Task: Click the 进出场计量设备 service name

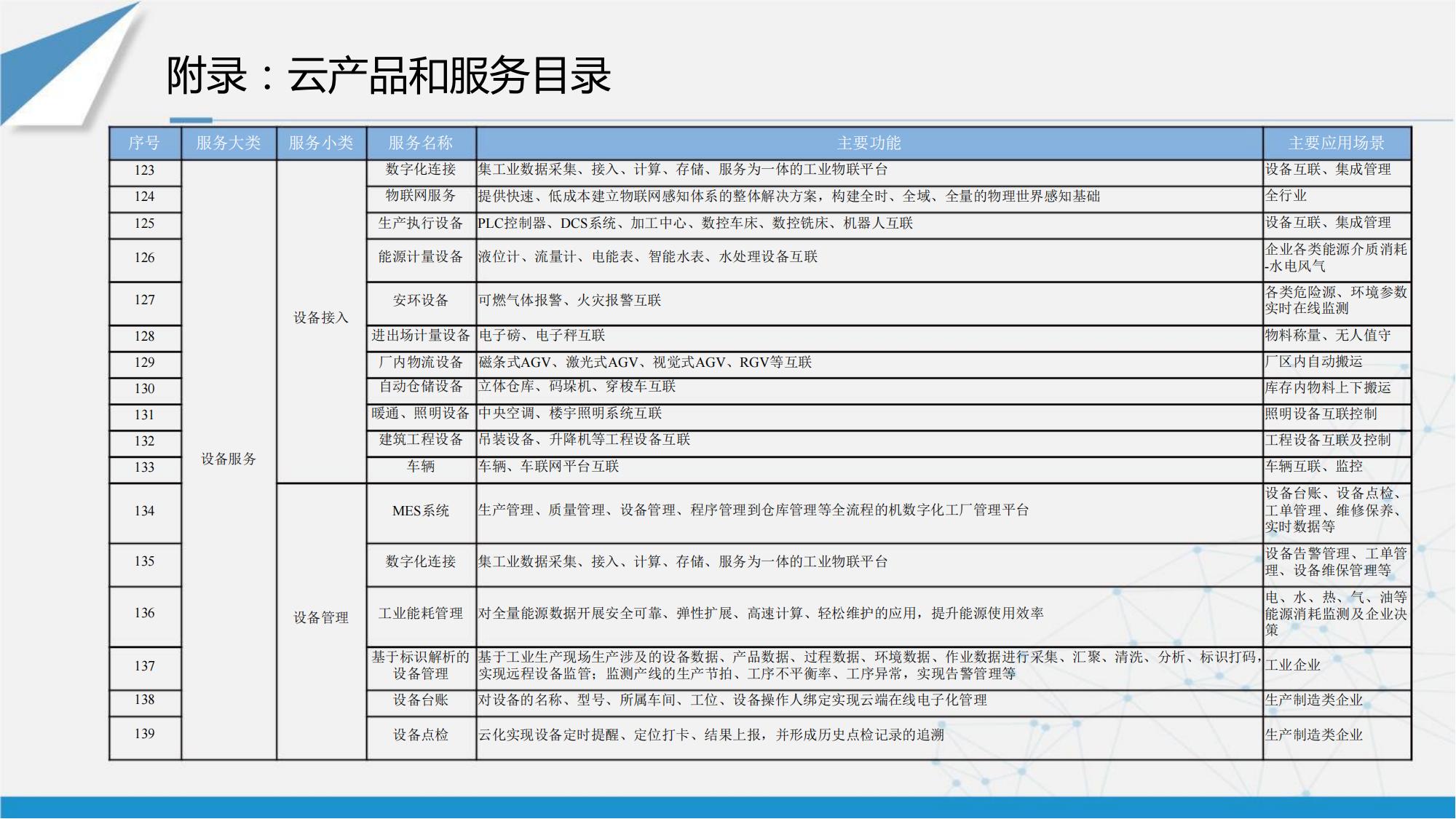Action: [x=421, y=336]
